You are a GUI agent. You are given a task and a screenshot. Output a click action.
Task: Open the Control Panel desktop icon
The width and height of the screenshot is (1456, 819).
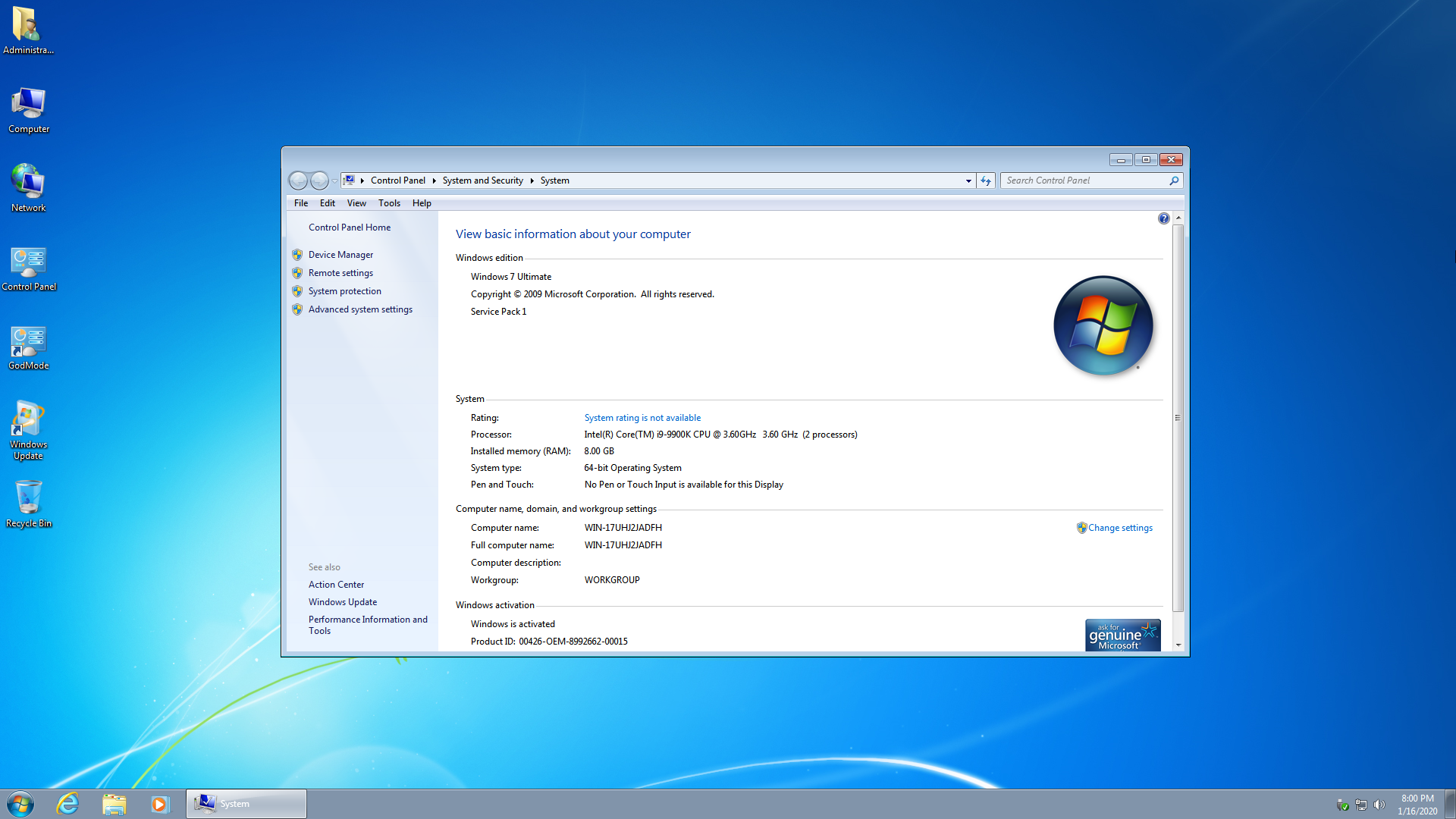pos(29,268)
